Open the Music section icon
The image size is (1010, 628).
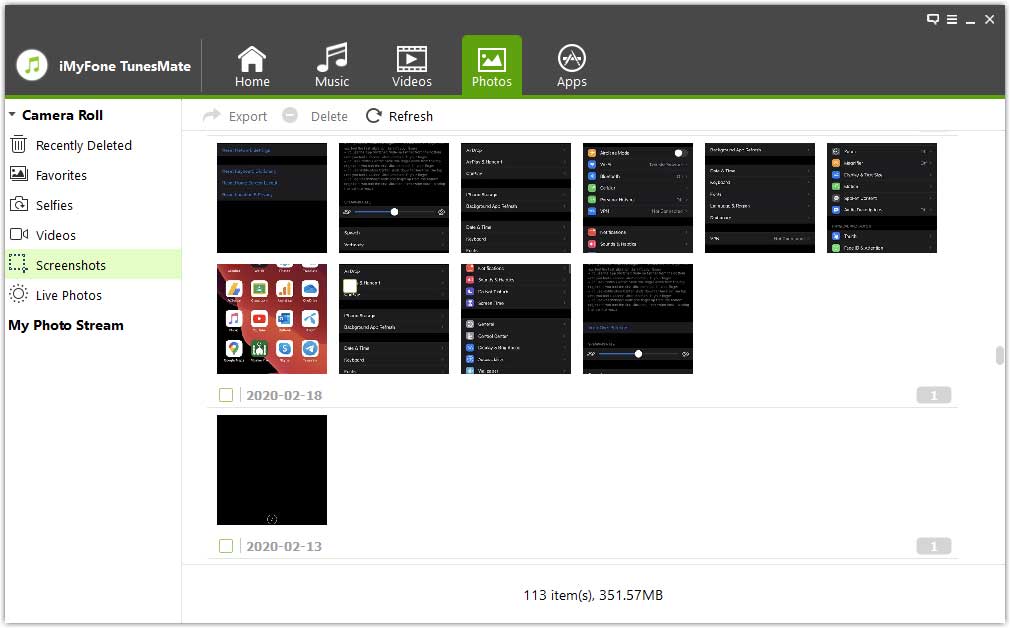pos(332,58)
